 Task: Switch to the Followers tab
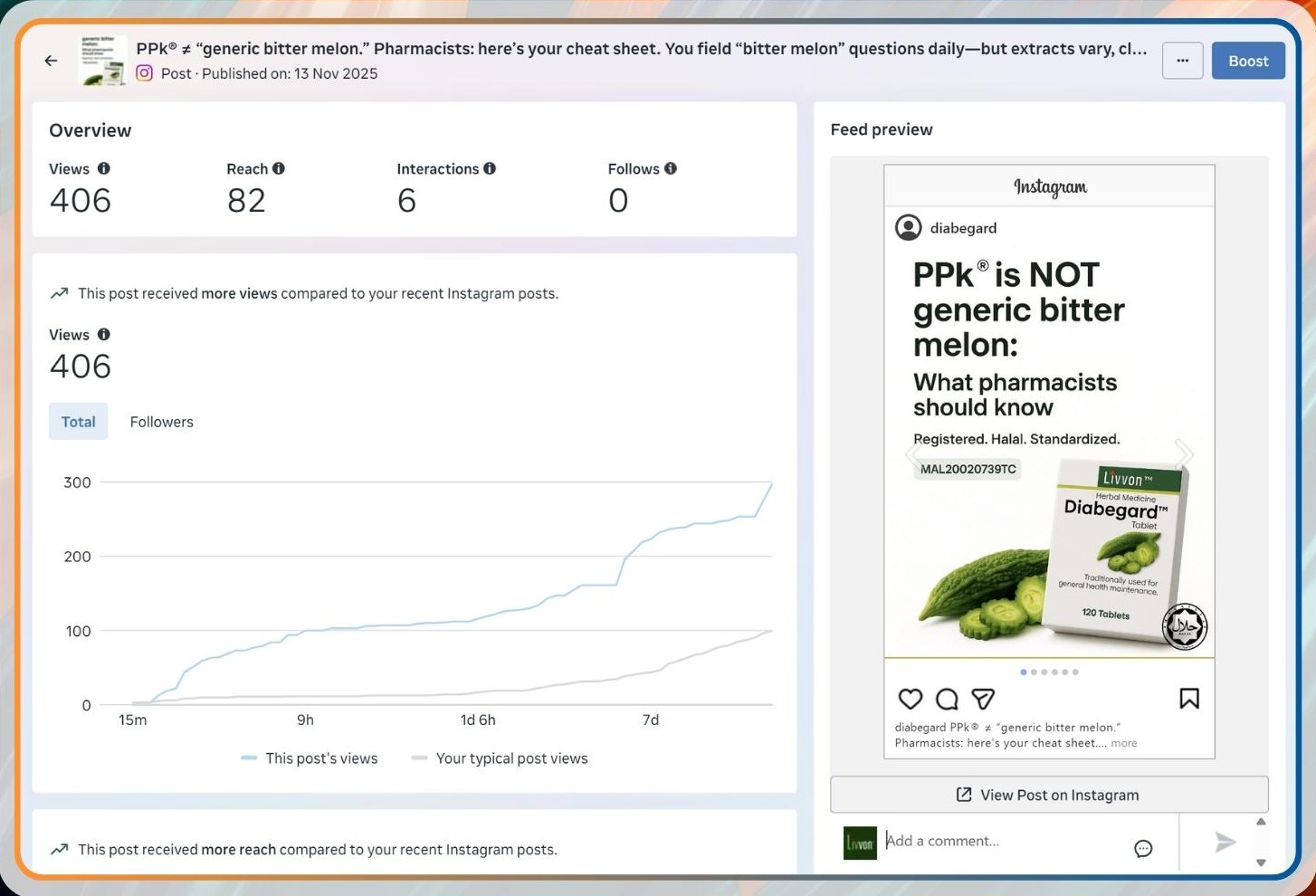coord(161,422)
